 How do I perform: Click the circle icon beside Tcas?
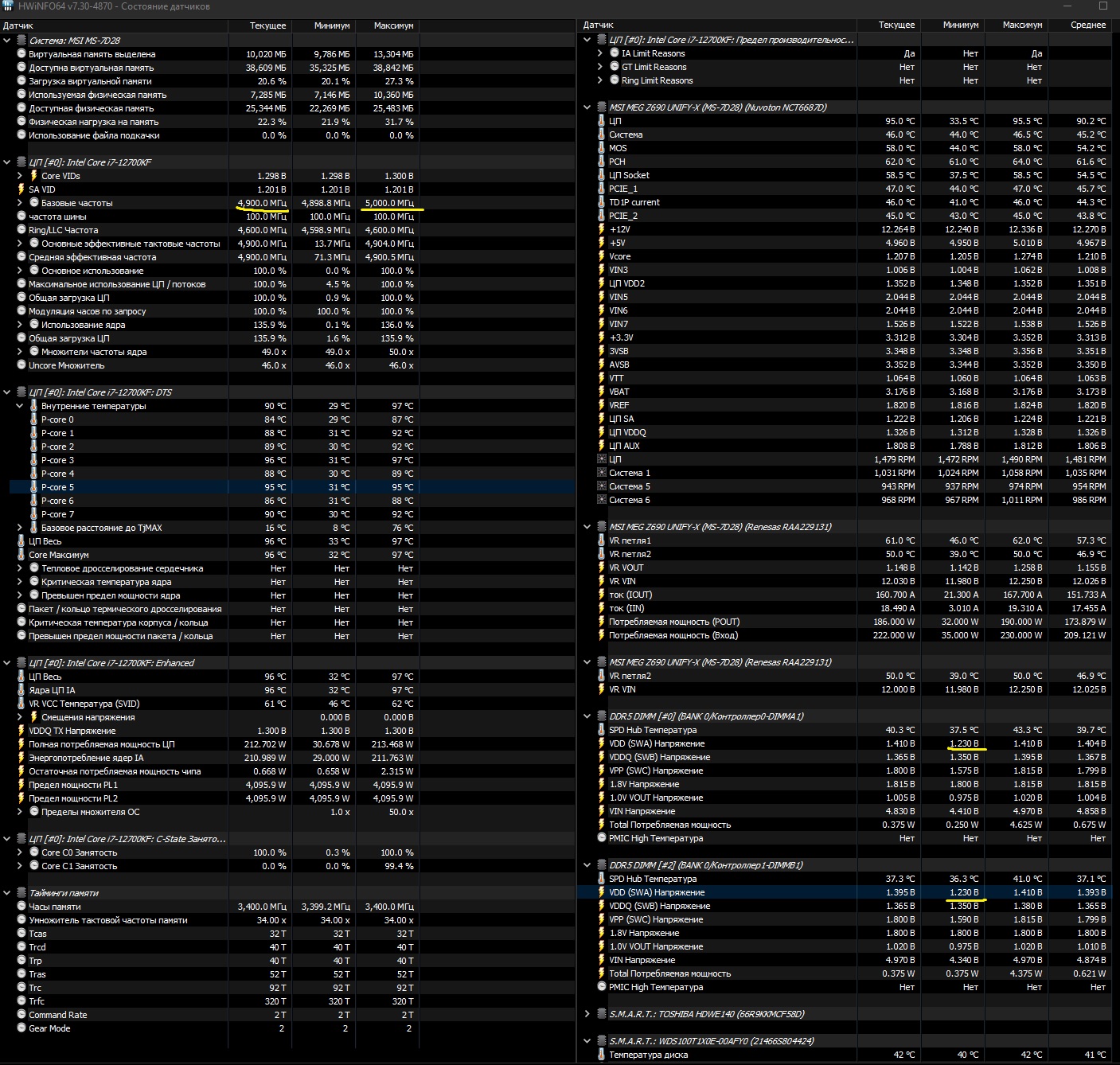tap(21, 934)
